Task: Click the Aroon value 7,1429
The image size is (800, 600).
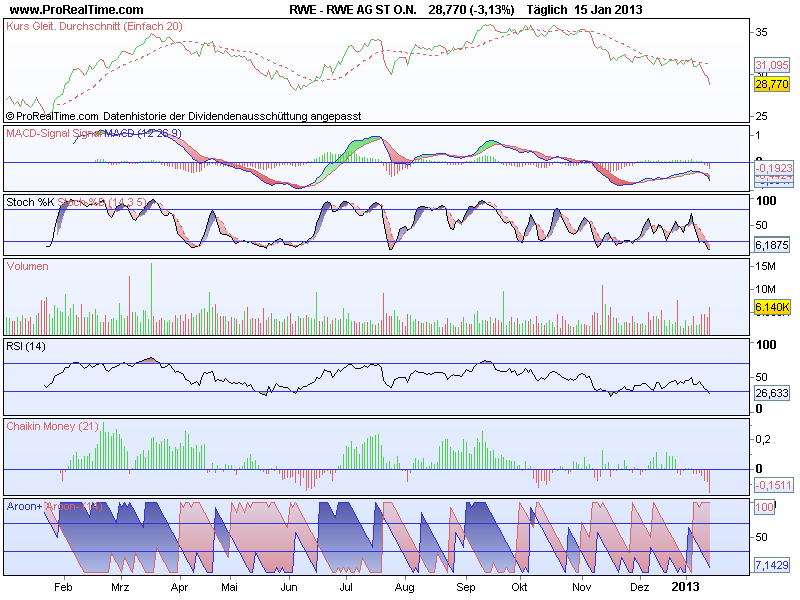Action: [x=772, y=565]
